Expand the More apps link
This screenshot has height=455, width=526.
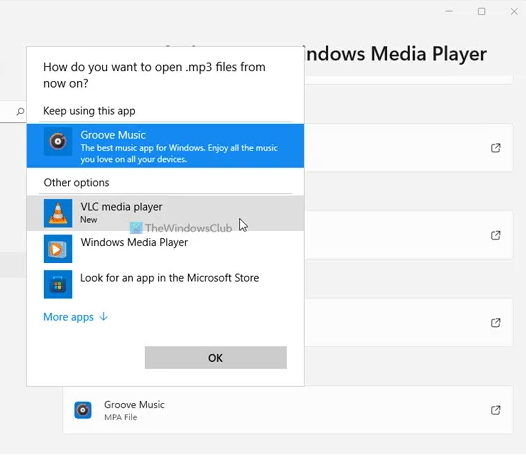point(75,317)
